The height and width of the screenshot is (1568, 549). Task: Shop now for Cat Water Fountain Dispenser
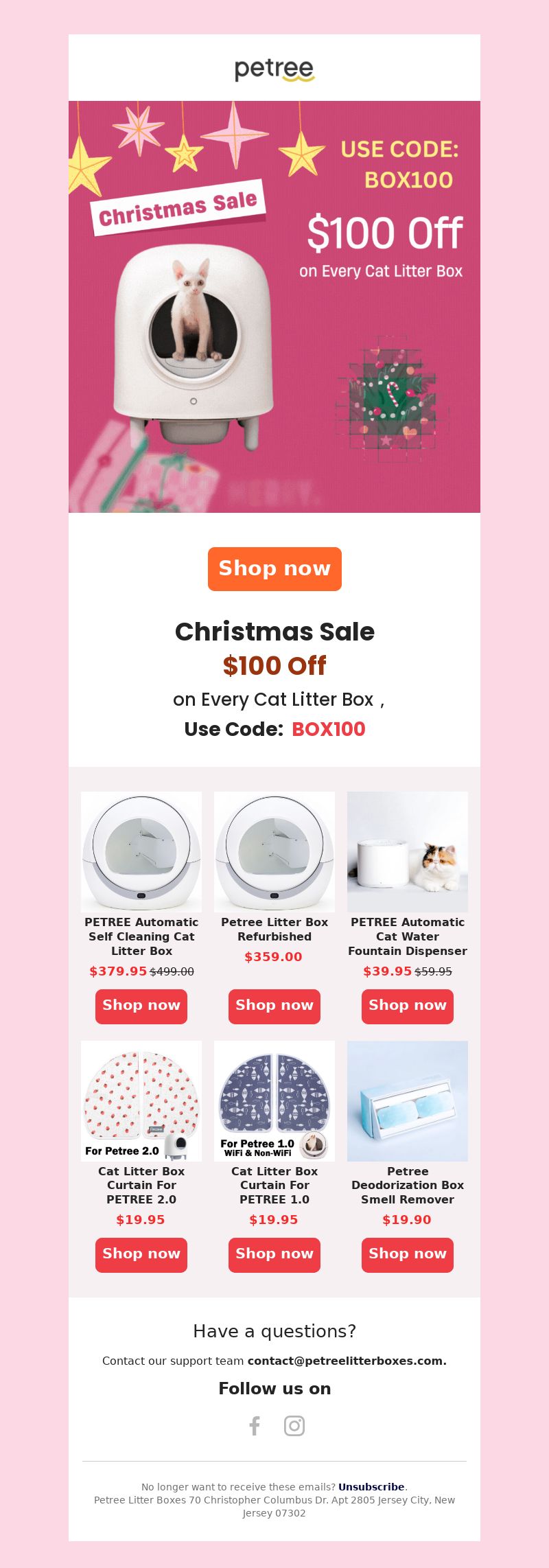[408, 1006]
